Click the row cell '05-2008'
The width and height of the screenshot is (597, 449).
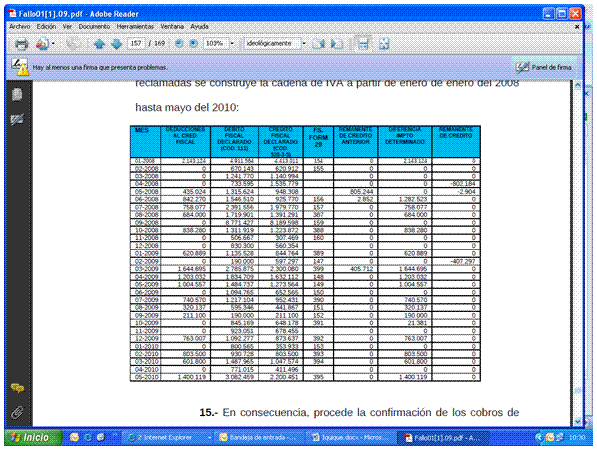click(x=145, y=192)
